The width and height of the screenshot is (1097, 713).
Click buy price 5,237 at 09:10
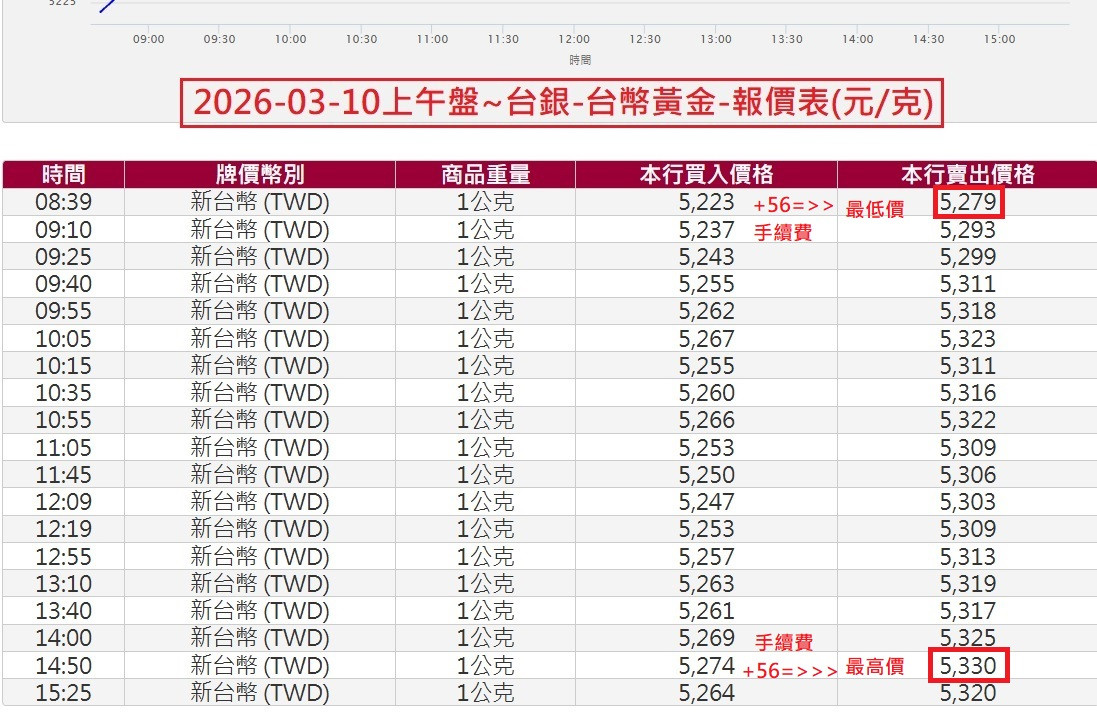[707, 230]
